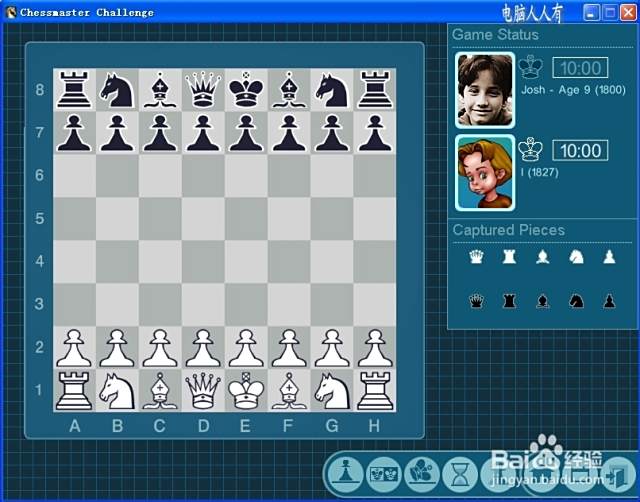640x502 pixels.
Task: Click the 10:00 clock beside I (1827)
Action: [580, 151]
